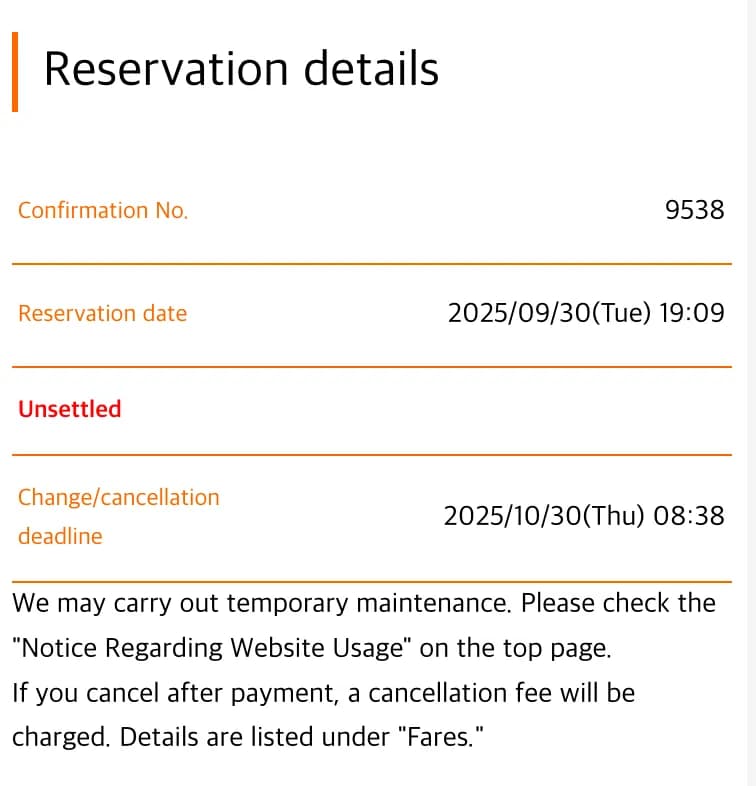Click the Reservation details heading
Screen dimensions: 756x786
coord(241,70)
